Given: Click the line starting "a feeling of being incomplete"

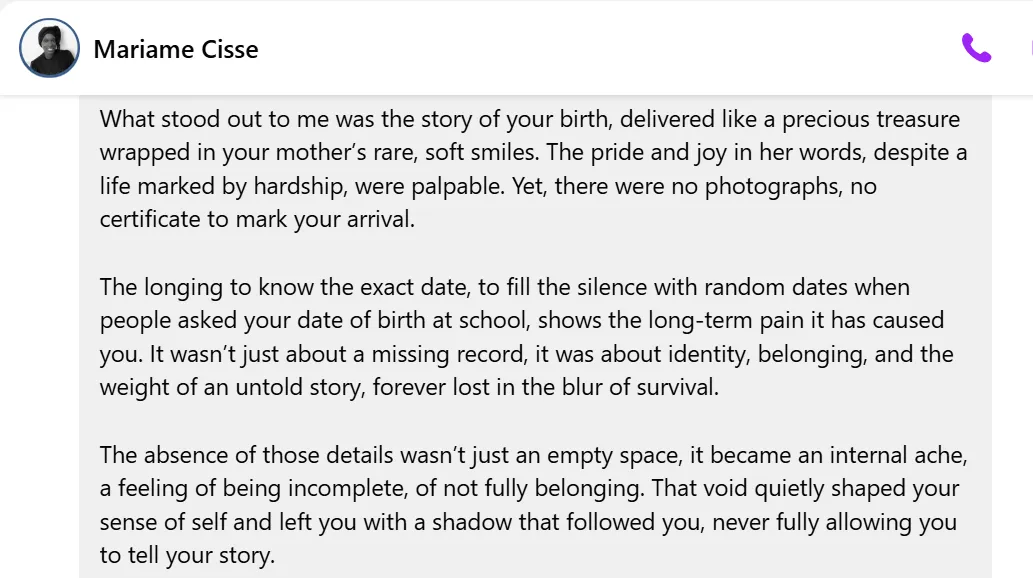Looking at the screenshot, I should [x=529, y=488].
